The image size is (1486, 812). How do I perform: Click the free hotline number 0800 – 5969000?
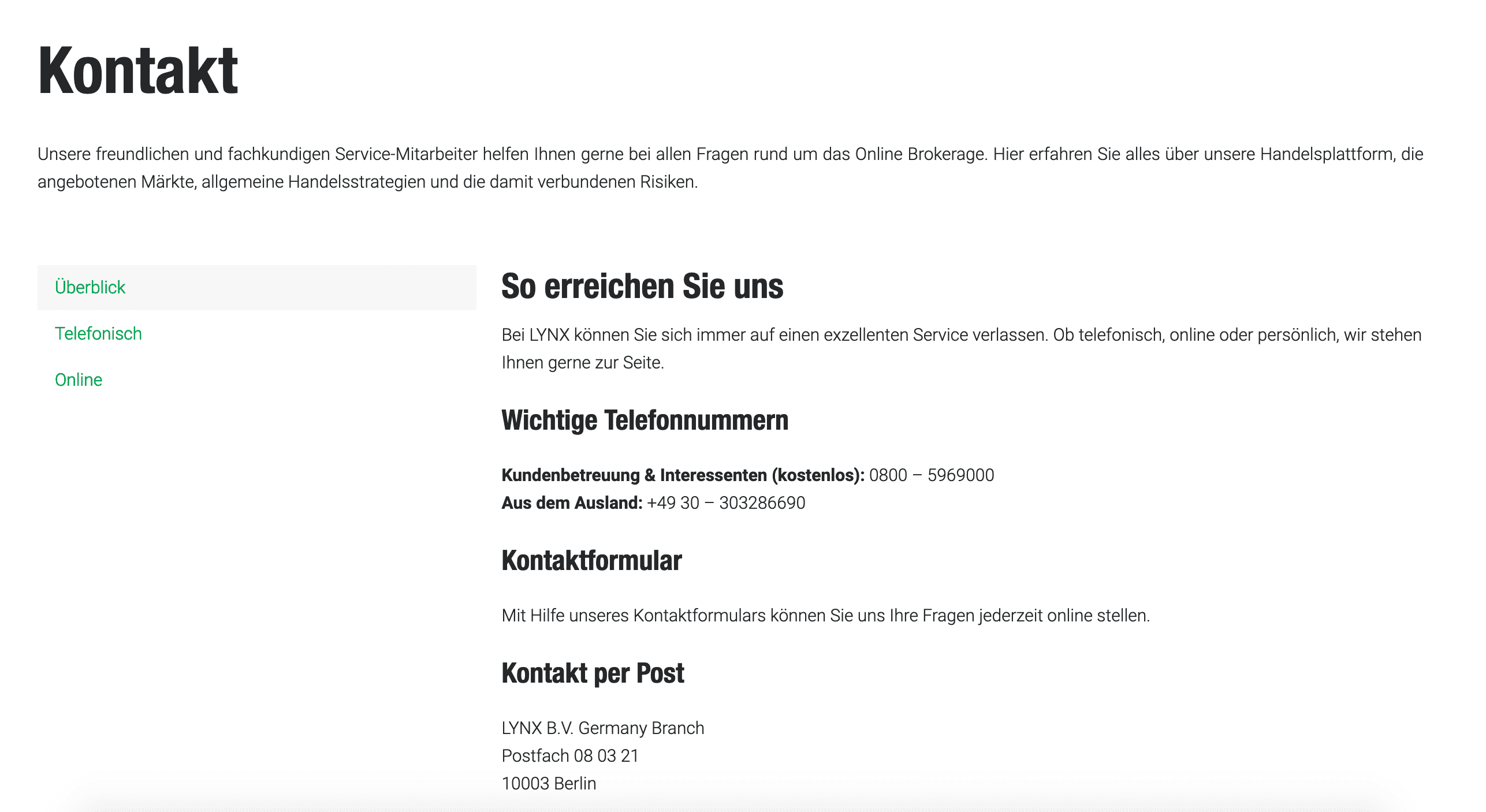(x=931, y=475)
